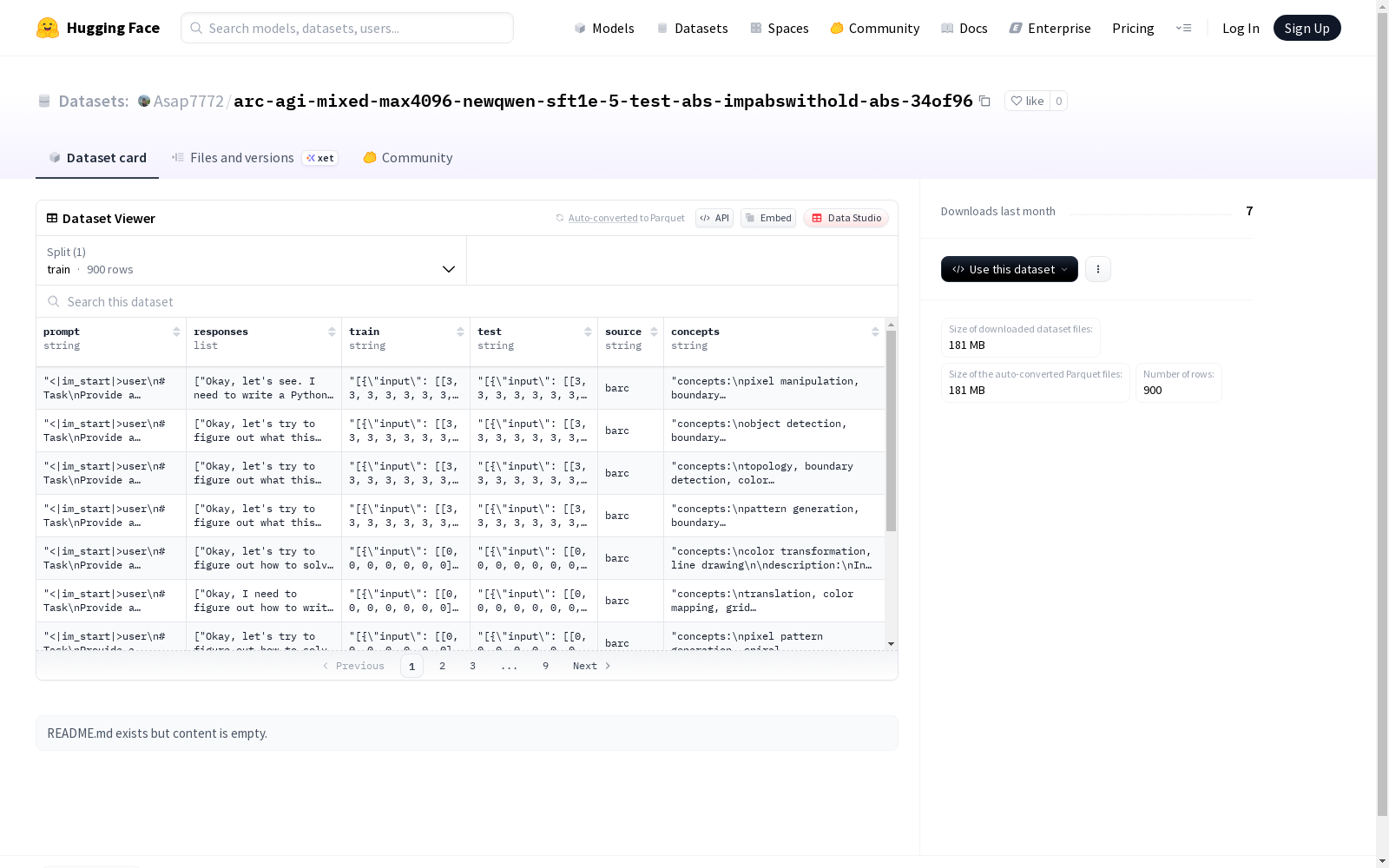Sort by the prompt column arrows
The image size is (1389, 868).
pyautogui.click(x=176, y=332)
